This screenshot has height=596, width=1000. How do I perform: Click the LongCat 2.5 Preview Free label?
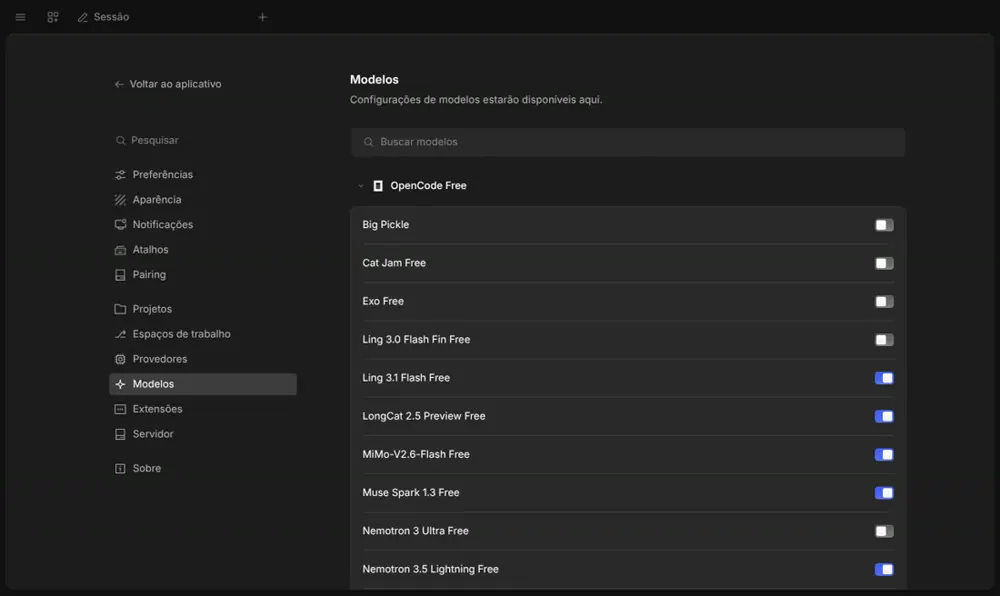coord(424,416)
